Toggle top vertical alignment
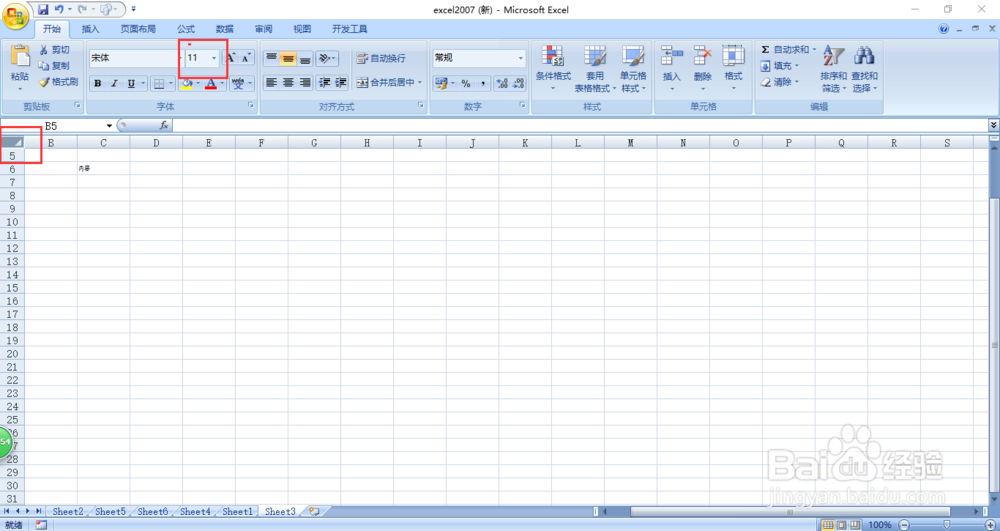 pos(272,59)
